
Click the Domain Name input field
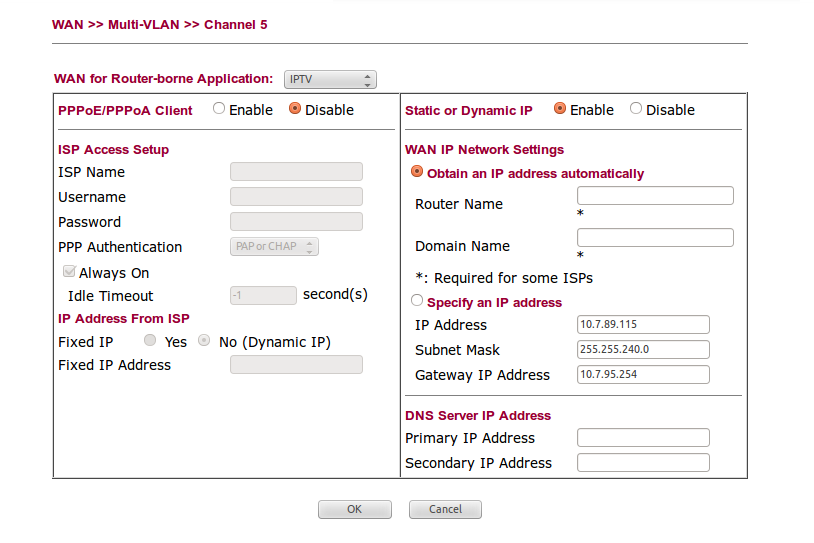pos(655,238)
